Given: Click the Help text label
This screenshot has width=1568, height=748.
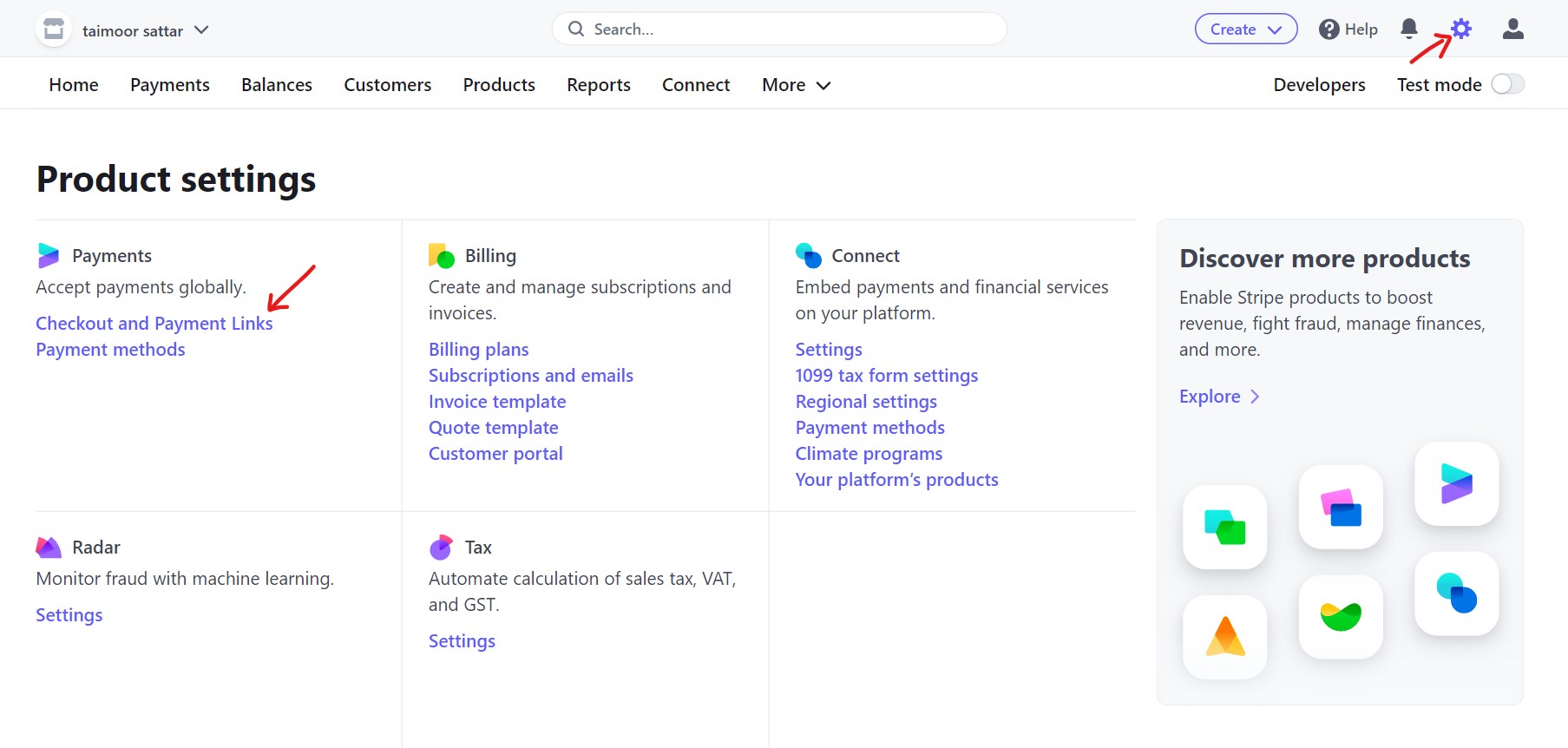Looking at the screenshot, I should tap(1361, 30).
